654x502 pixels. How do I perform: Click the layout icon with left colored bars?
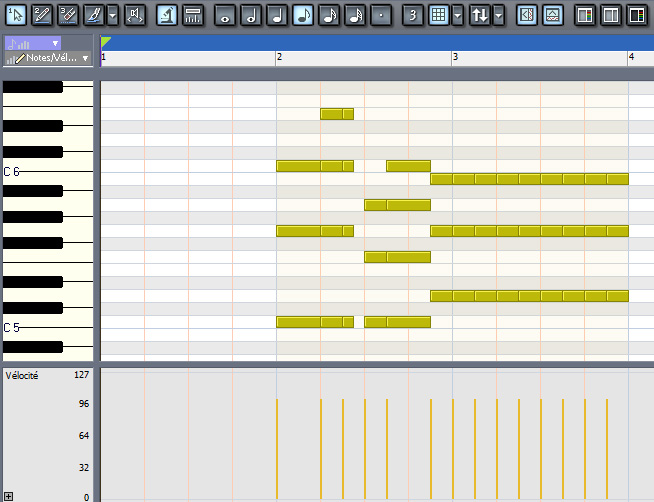(585, 15)
